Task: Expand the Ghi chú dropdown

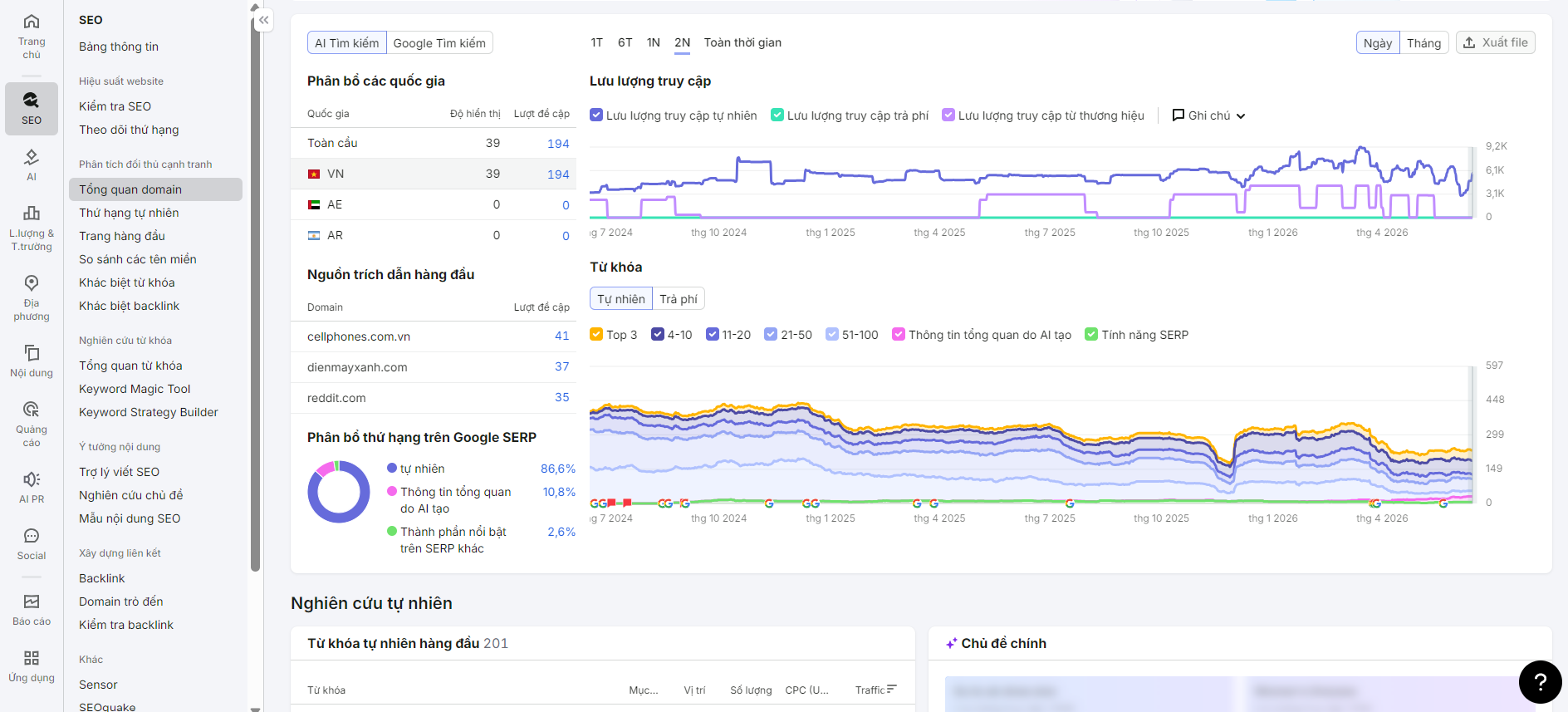Action: [1208, 115]
